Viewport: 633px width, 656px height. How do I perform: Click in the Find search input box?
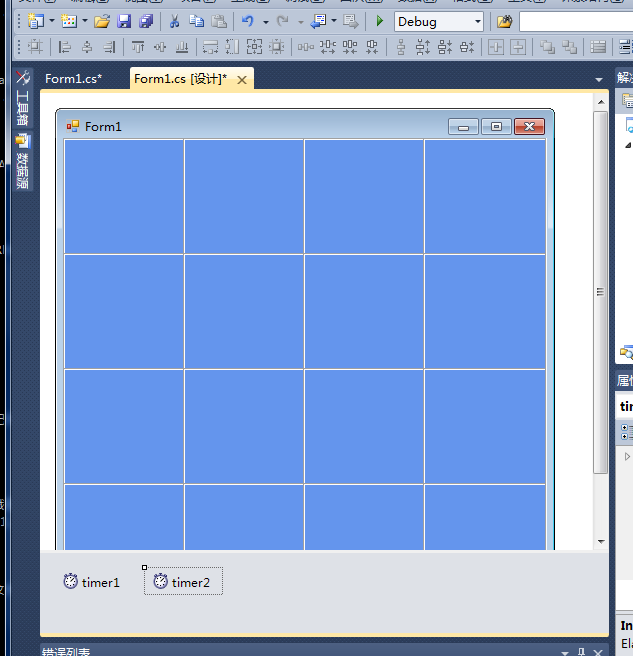[x=576, y=21]
